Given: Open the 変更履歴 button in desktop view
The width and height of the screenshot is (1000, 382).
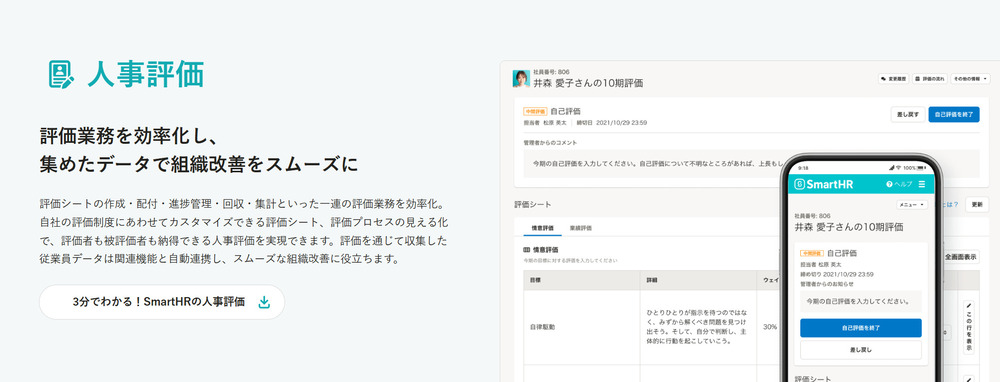Looking at the screenshot, I should coord(893,79).
